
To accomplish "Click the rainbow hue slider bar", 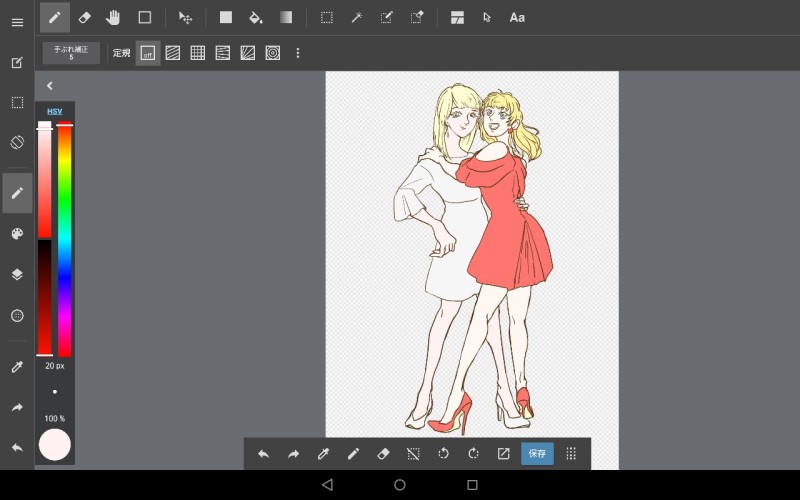I will coord(65,240).
